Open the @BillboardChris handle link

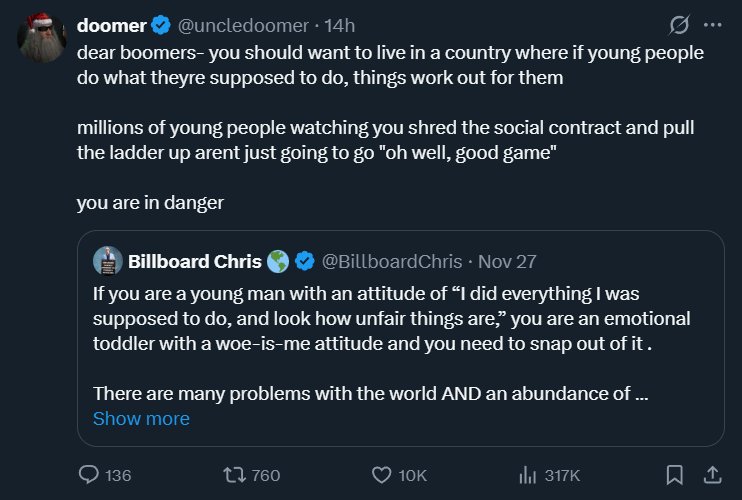coord(391,262)
